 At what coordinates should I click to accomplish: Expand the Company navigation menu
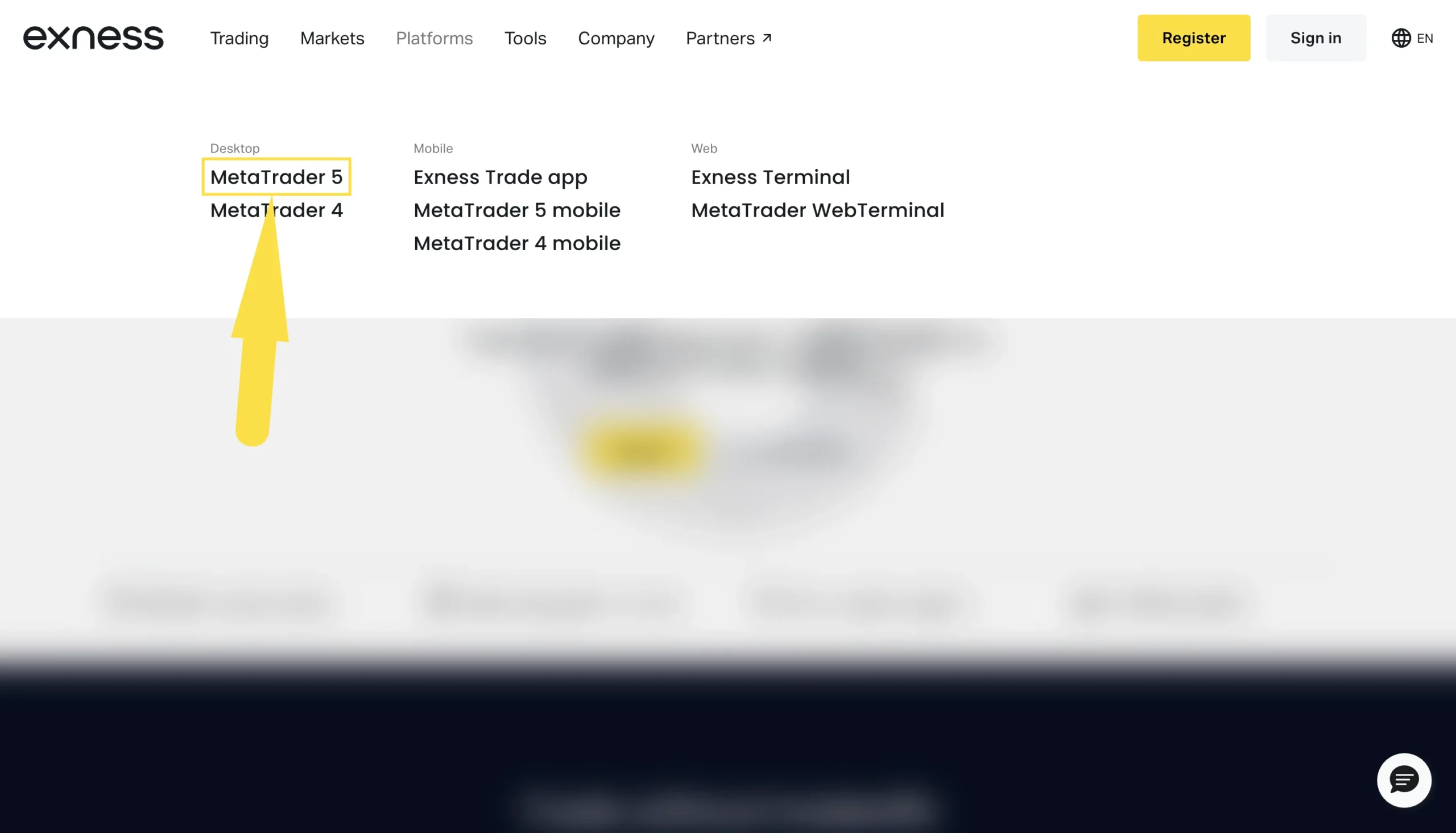[616, 38]
